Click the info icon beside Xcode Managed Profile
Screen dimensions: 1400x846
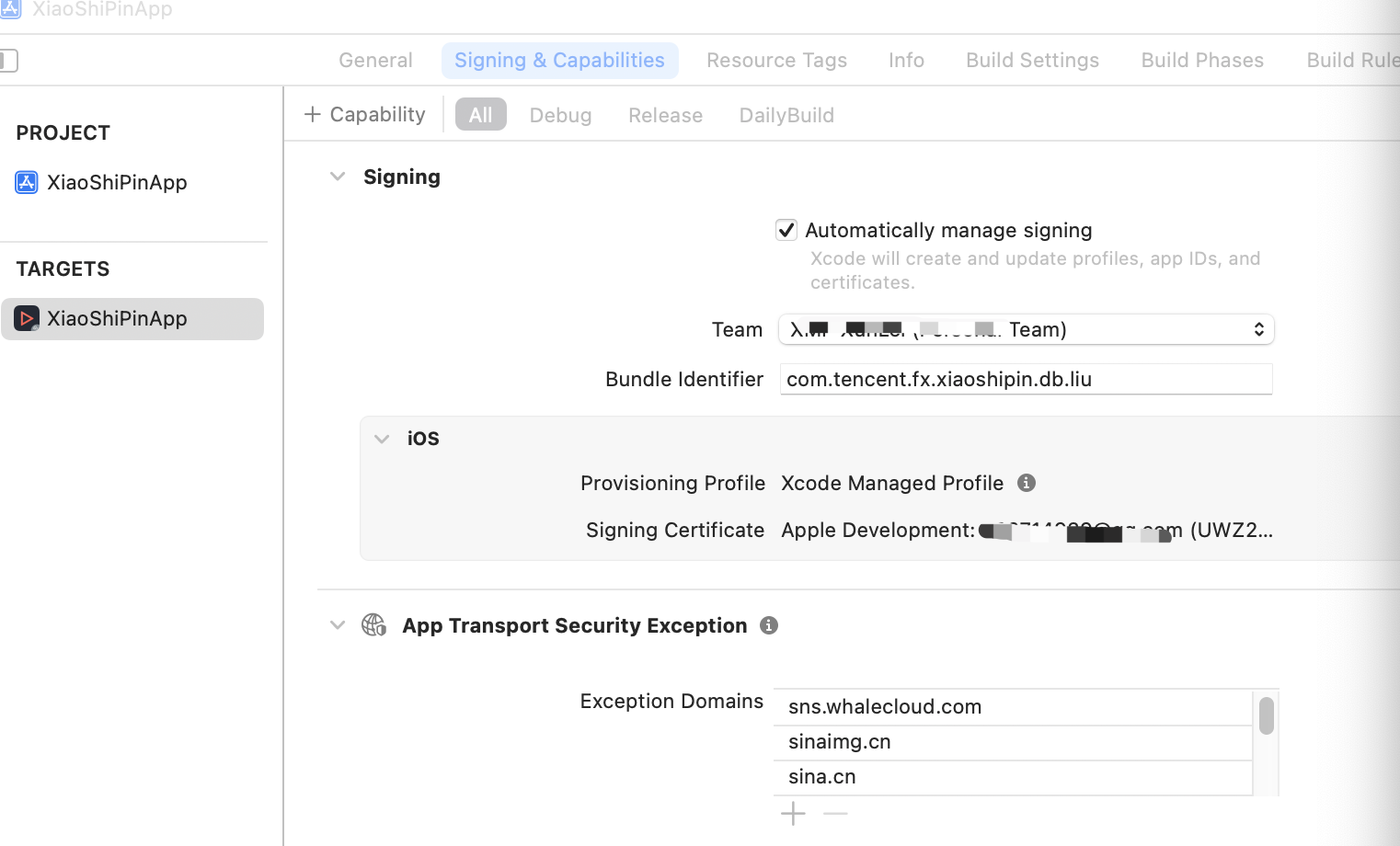point(1027,483)
